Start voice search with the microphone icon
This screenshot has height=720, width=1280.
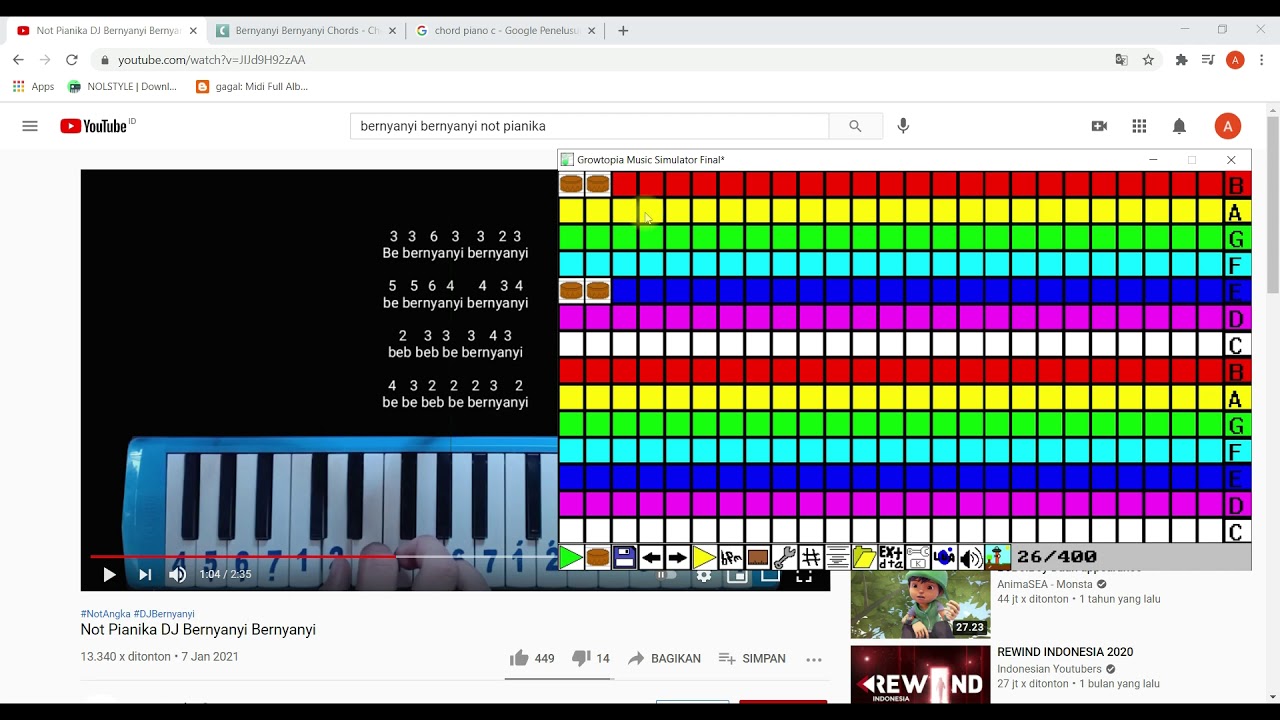point(903,126)
